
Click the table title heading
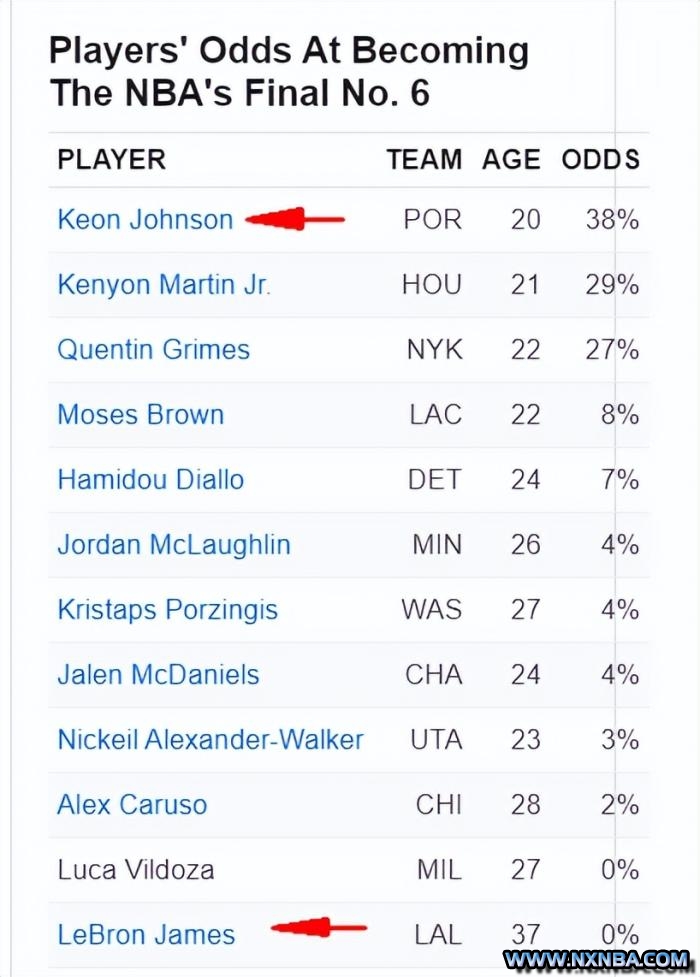[x=289, y=72]
